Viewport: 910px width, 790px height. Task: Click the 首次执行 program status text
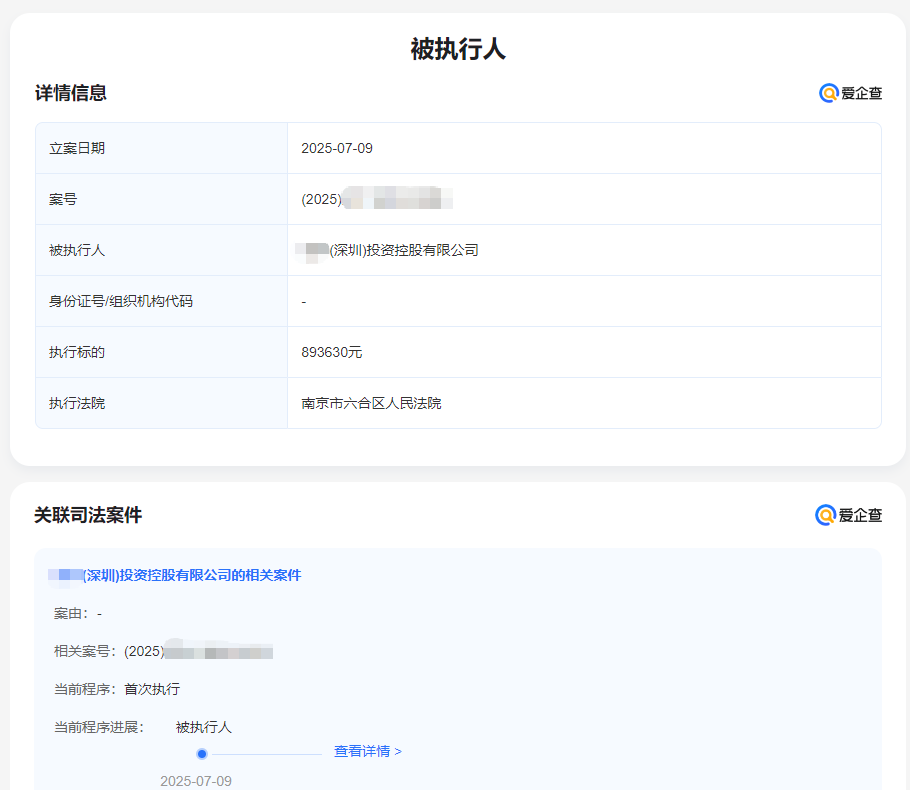[x=152, y=689]
